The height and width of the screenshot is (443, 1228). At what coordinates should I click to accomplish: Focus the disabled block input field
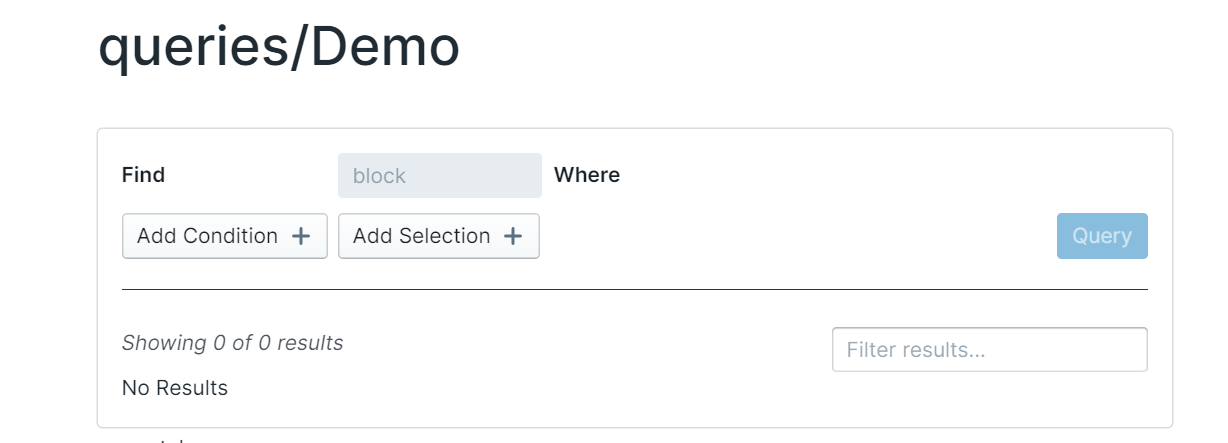click(440, 176)
